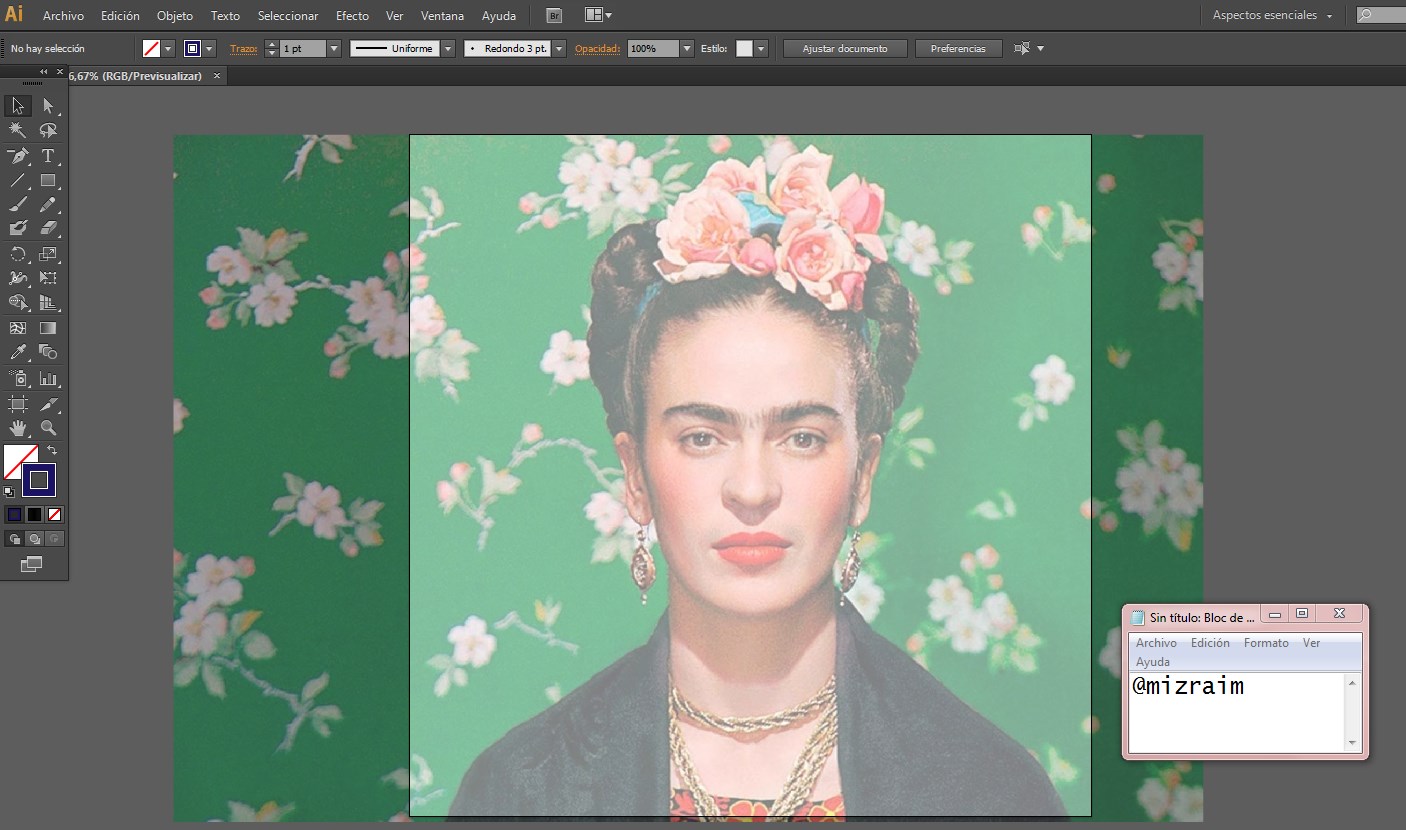This screenshot has width=1406, height=830.
Task: Select the Artboard tool
Action: (17, 404)
